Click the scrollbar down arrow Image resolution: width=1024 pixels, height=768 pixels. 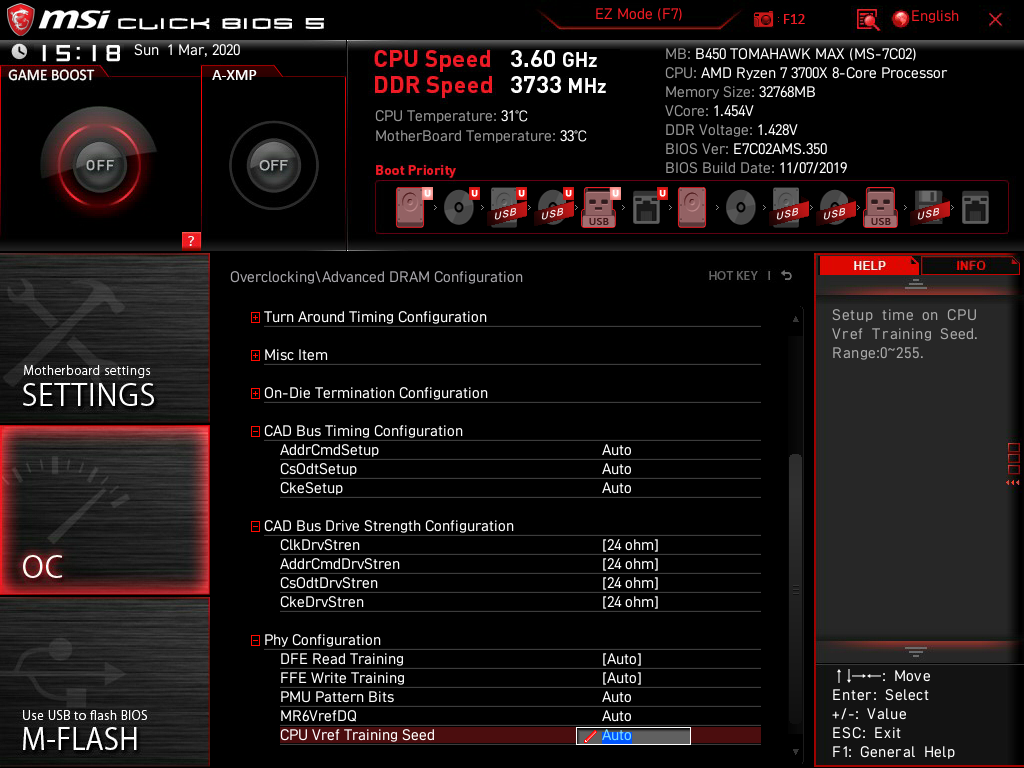coord(795,752)
